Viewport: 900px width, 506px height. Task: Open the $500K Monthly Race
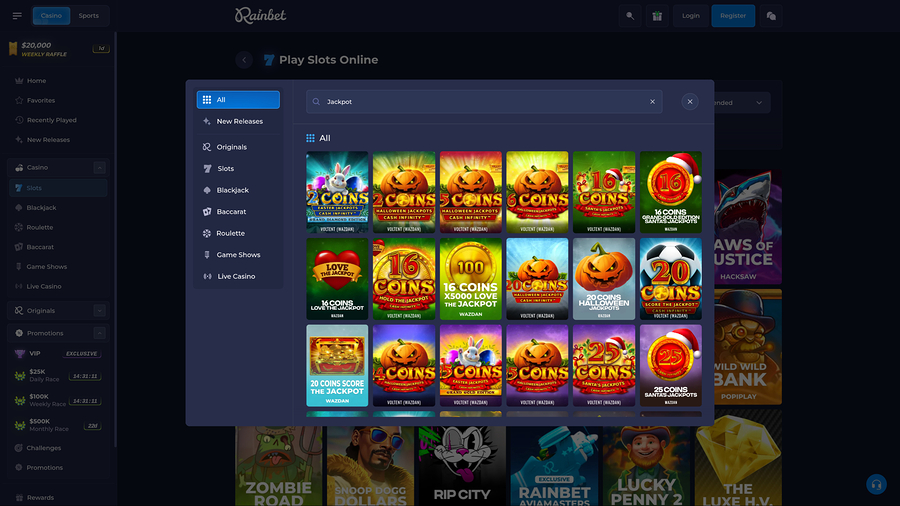[57, 425]
